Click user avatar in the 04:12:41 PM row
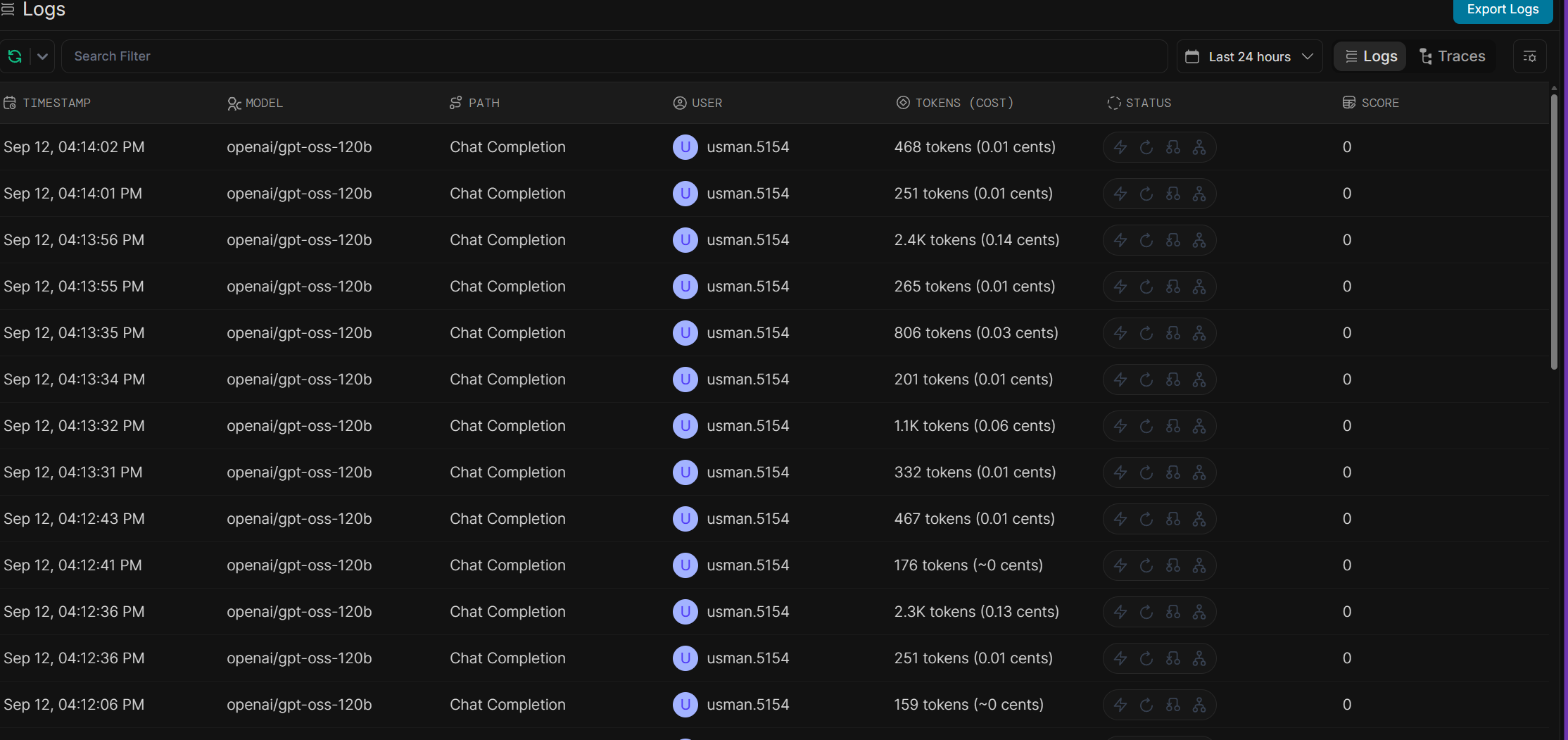Screen dimensions: 1568x740 click(685, 565)
